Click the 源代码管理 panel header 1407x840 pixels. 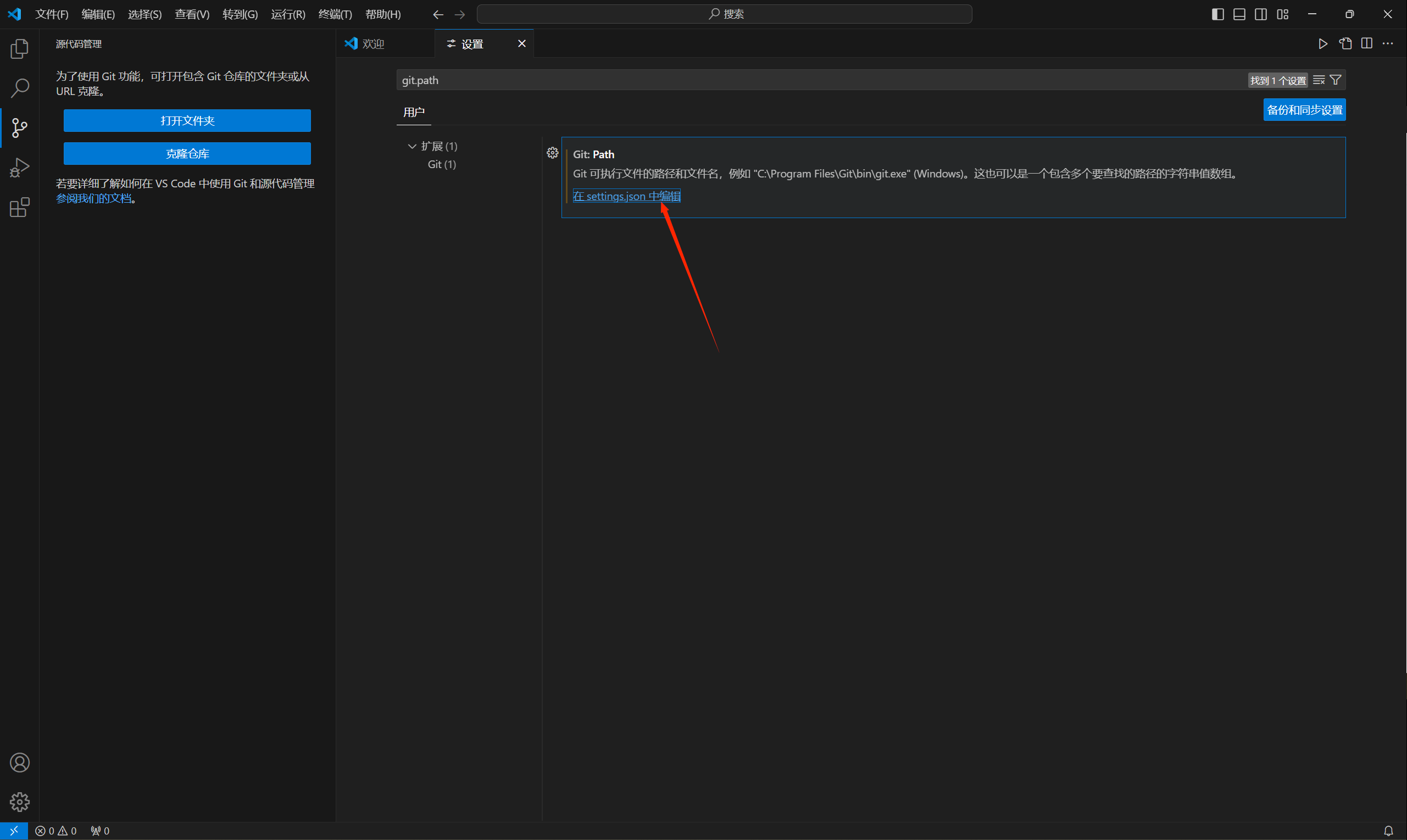pyautogui.click(x=79, y=44)
